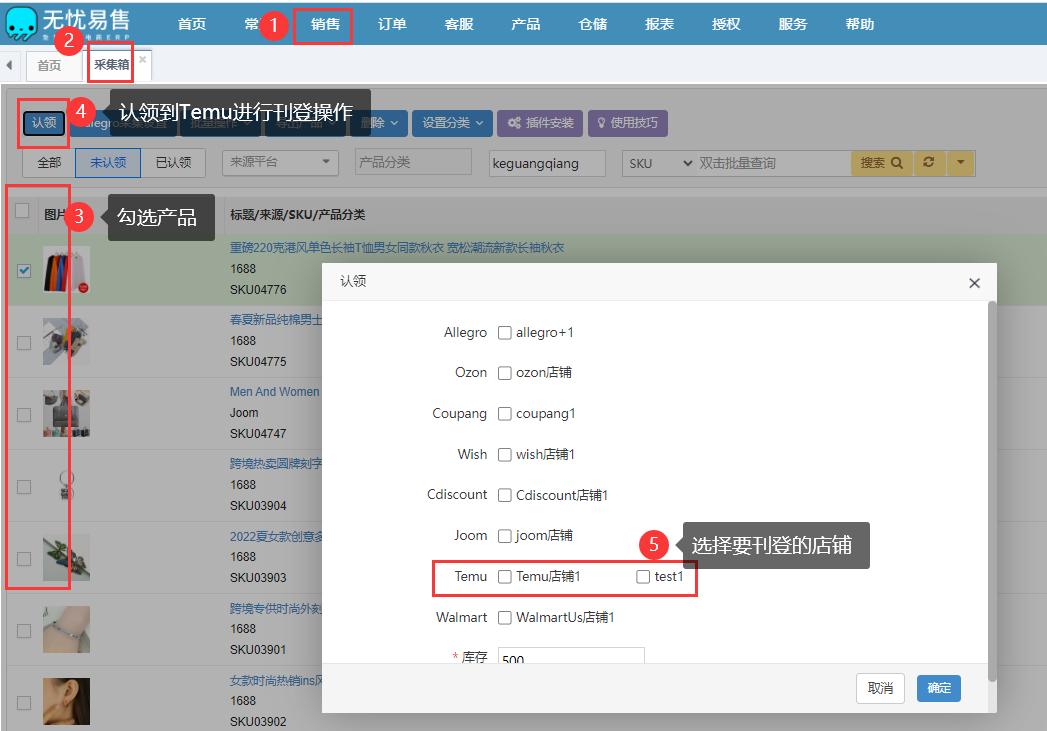Check the Temu店铺1 checkbox
1047x731 pixels.
506,577
